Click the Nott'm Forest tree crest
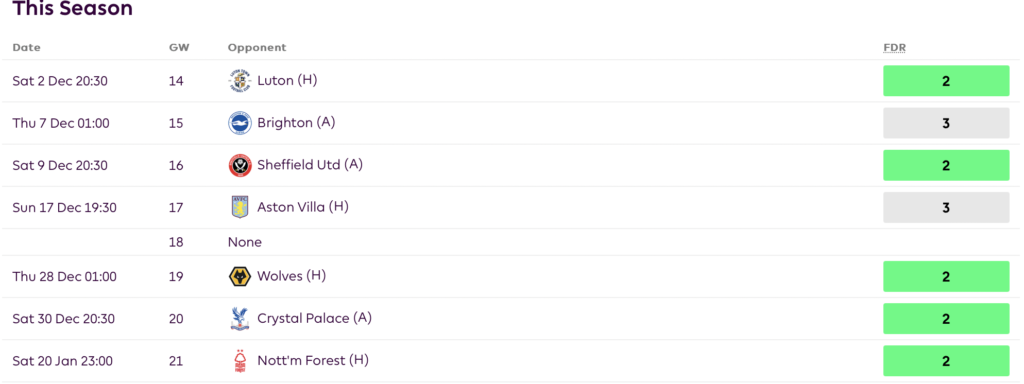Screen dimensions: 1024x384 [240, 361]
